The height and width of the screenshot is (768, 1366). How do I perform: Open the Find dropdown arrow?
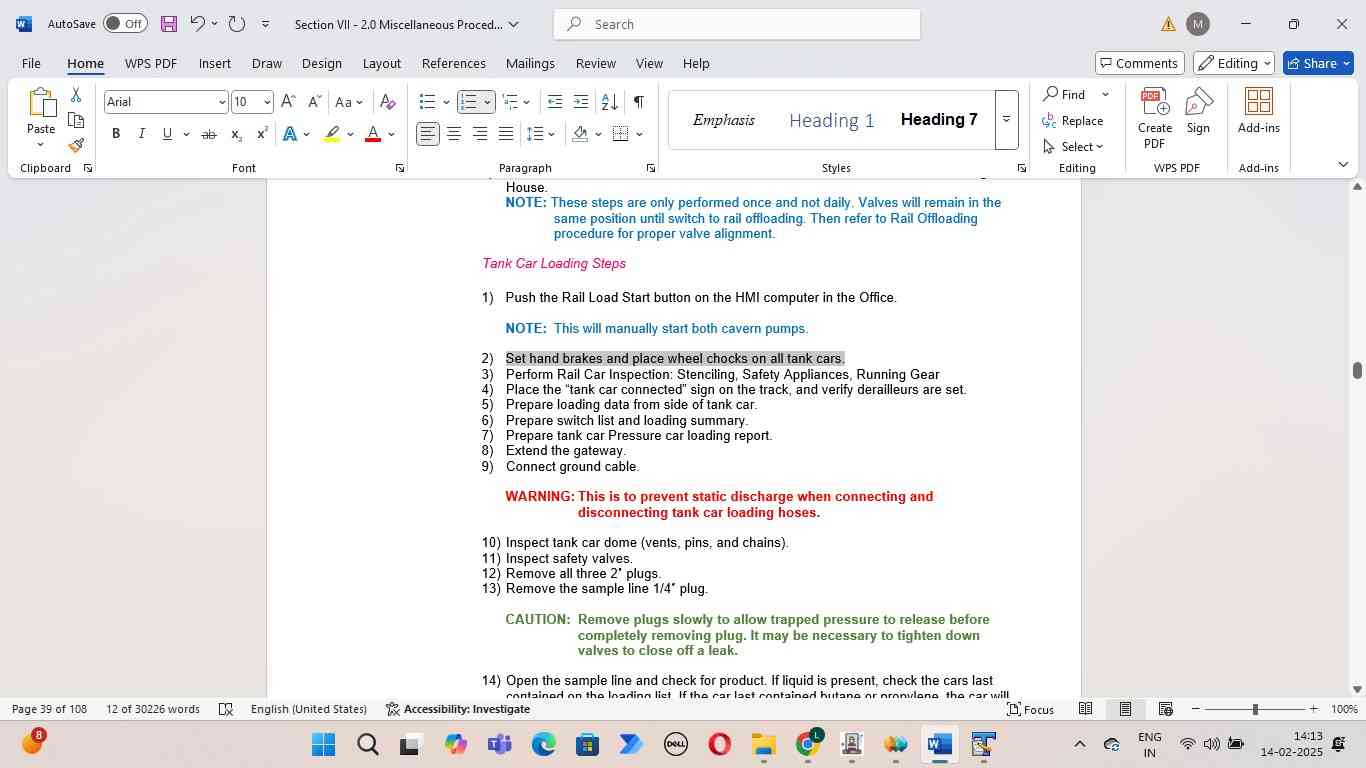coord(1105,95)
